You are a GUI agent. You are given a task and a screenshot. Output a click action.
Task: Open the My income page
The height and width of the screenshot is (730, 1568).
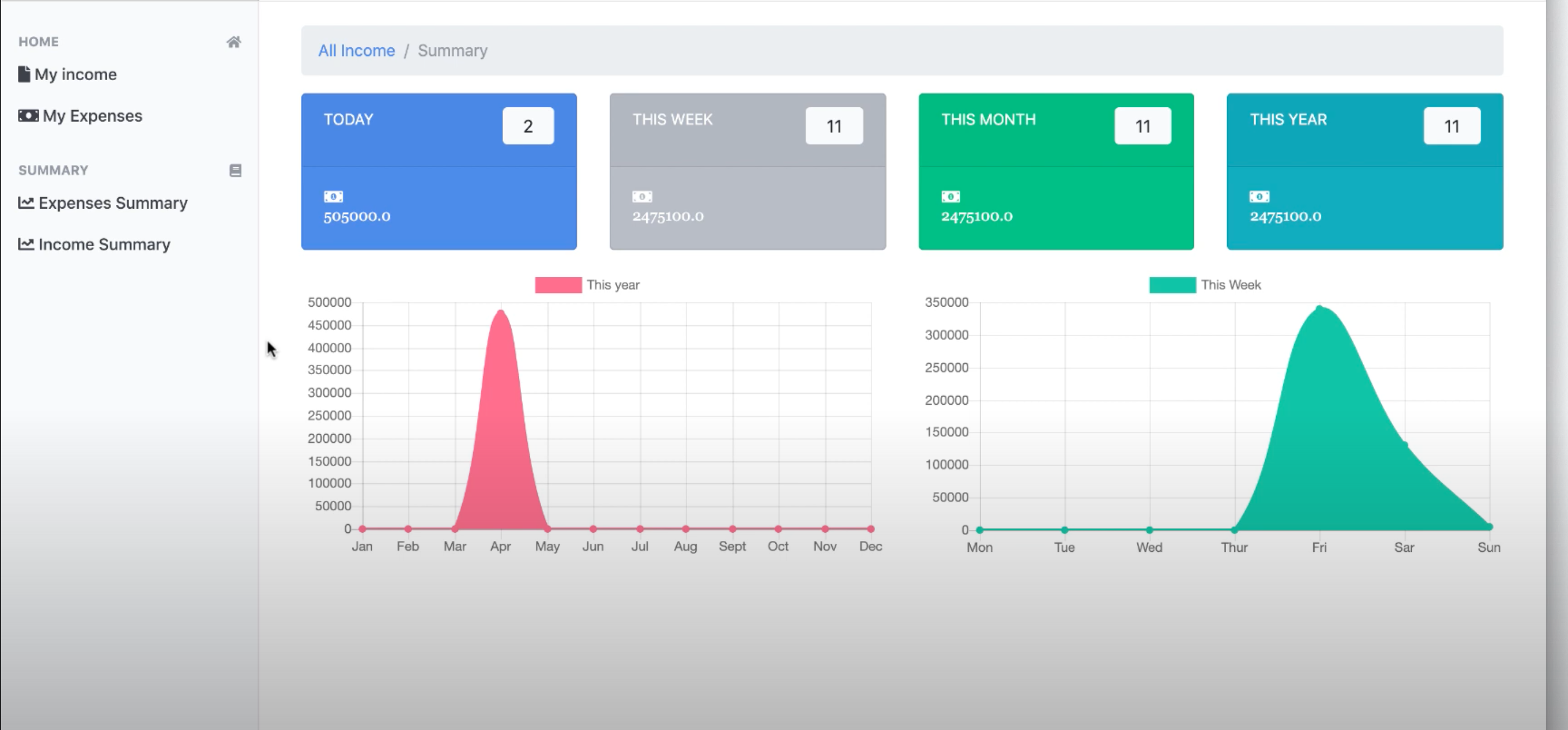[77, 74]
